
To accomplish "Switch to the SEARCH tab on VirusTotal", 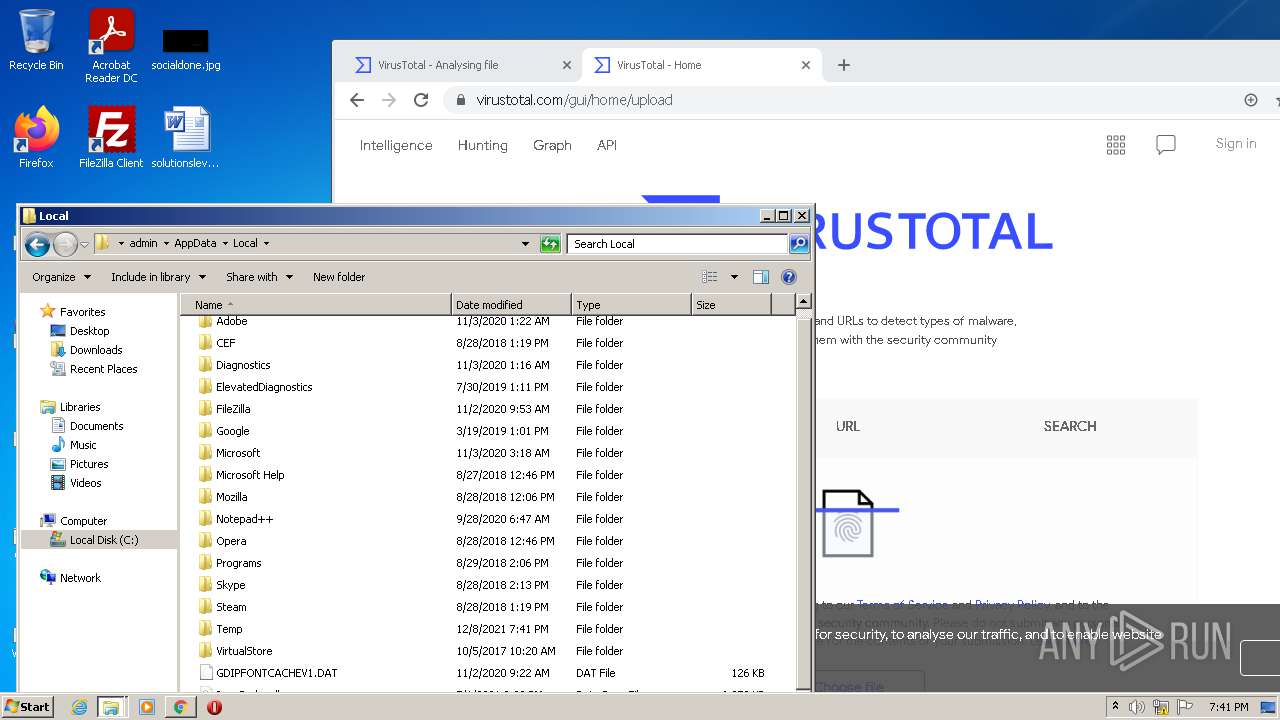I will 1070,426.
